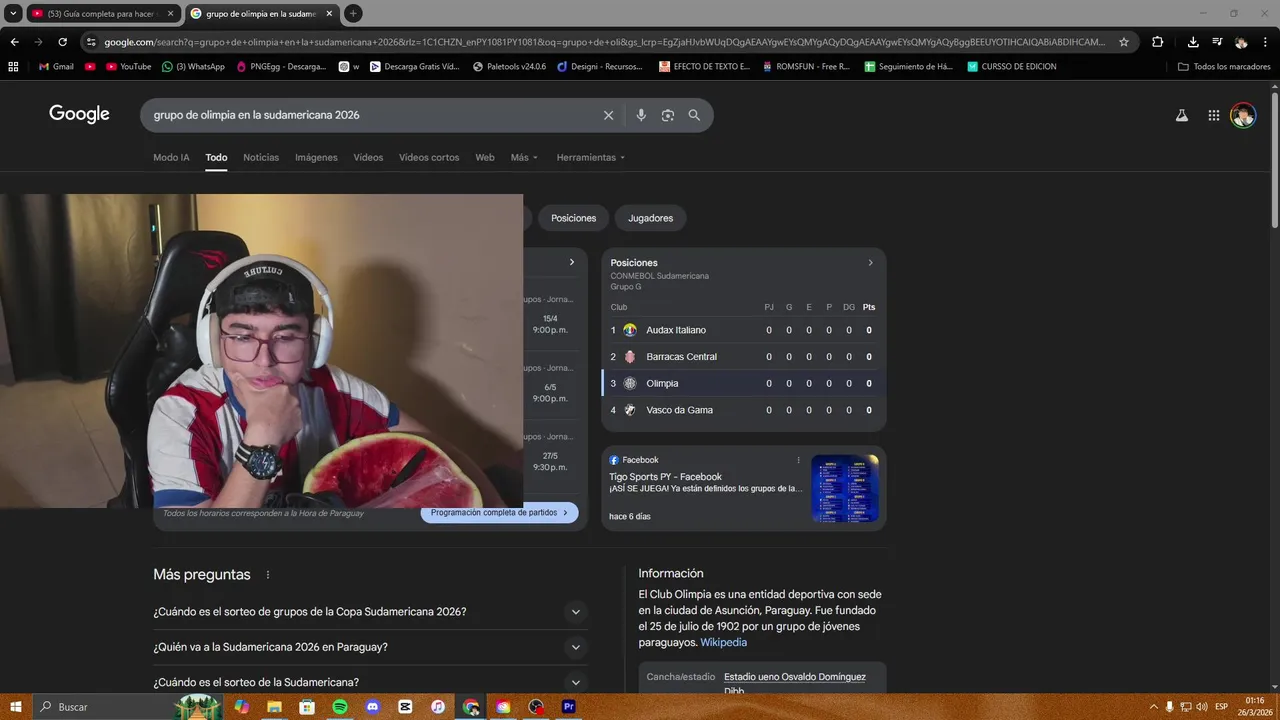Open three-dot options on Facebook result

pyautogui.click(x=798, y=460)
